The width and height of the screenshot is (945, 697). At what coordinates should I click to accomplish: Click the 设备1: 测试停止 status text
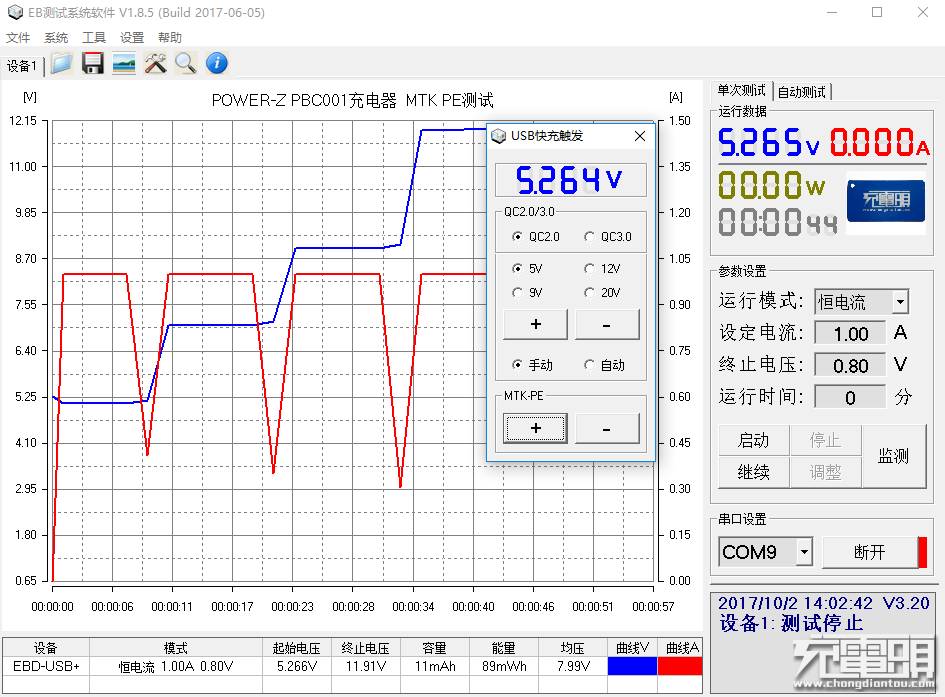click(791, 623)
